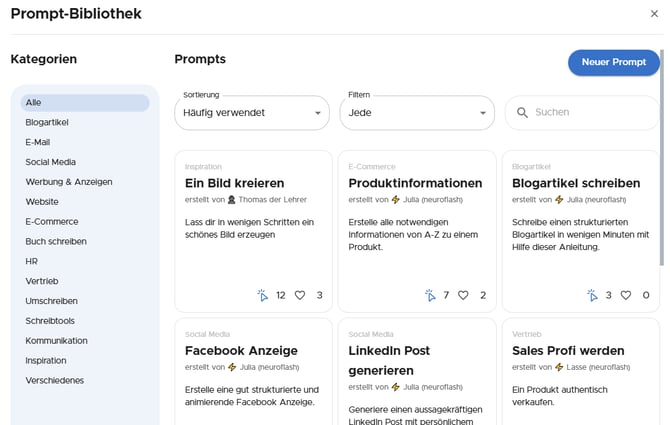Image resolution: width=670 pixels, height=425 pixels.
Task: Click usage cursor icon on Ein Bild kreieren
Action: click(x=262, y=295)
